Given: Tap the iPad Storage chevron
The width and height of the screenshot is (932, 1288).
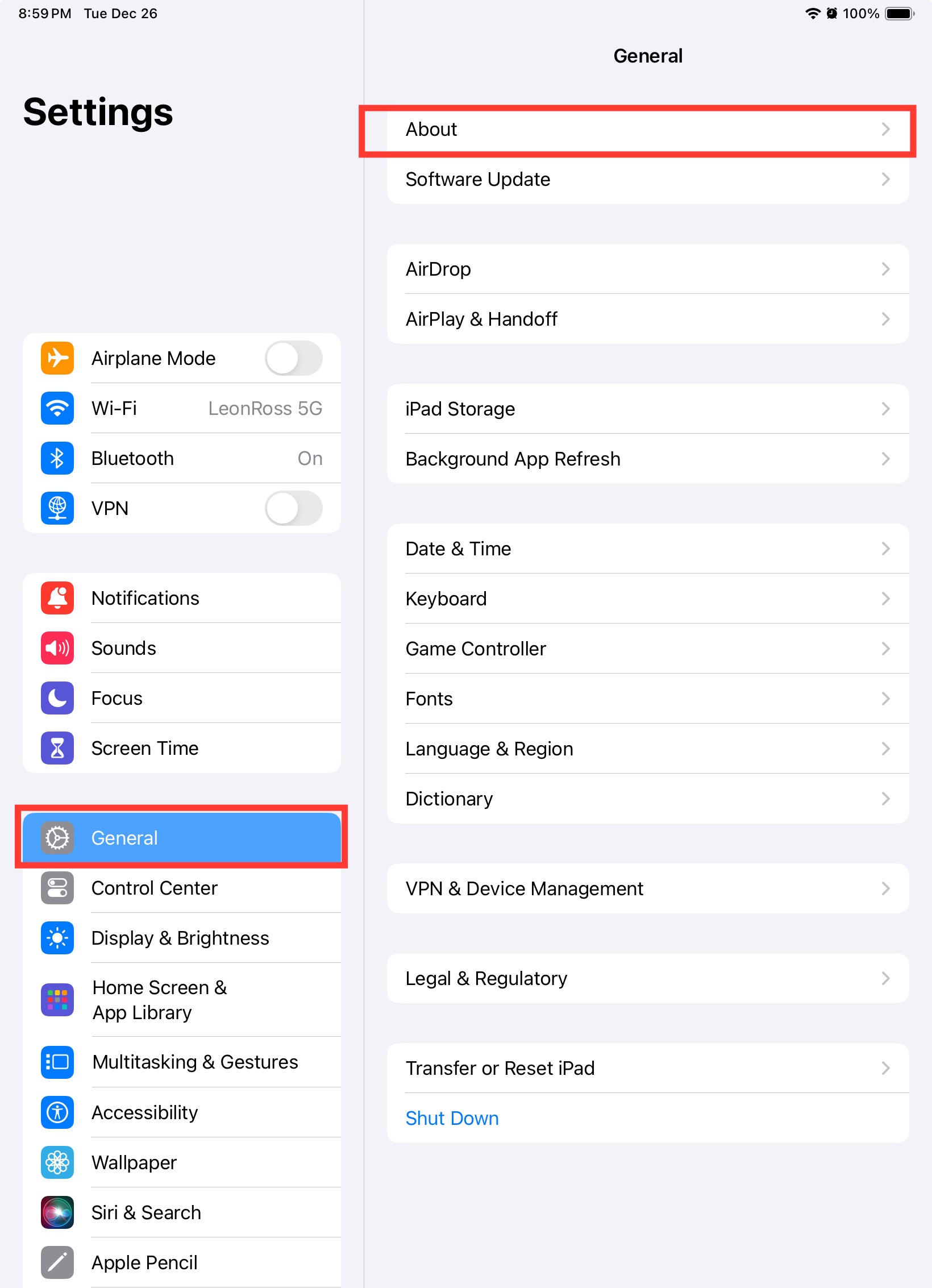Looking at the screenshot, I should point(885,409).
